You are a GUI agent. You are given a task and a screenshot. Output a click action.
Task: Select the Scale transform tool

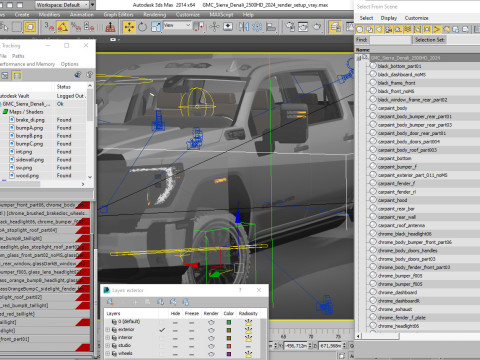tap(156, 27)
